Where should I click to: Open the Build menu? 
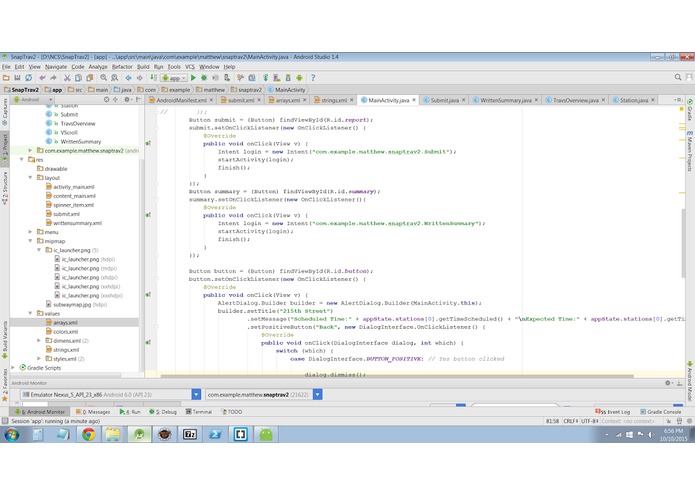(143, 67)
